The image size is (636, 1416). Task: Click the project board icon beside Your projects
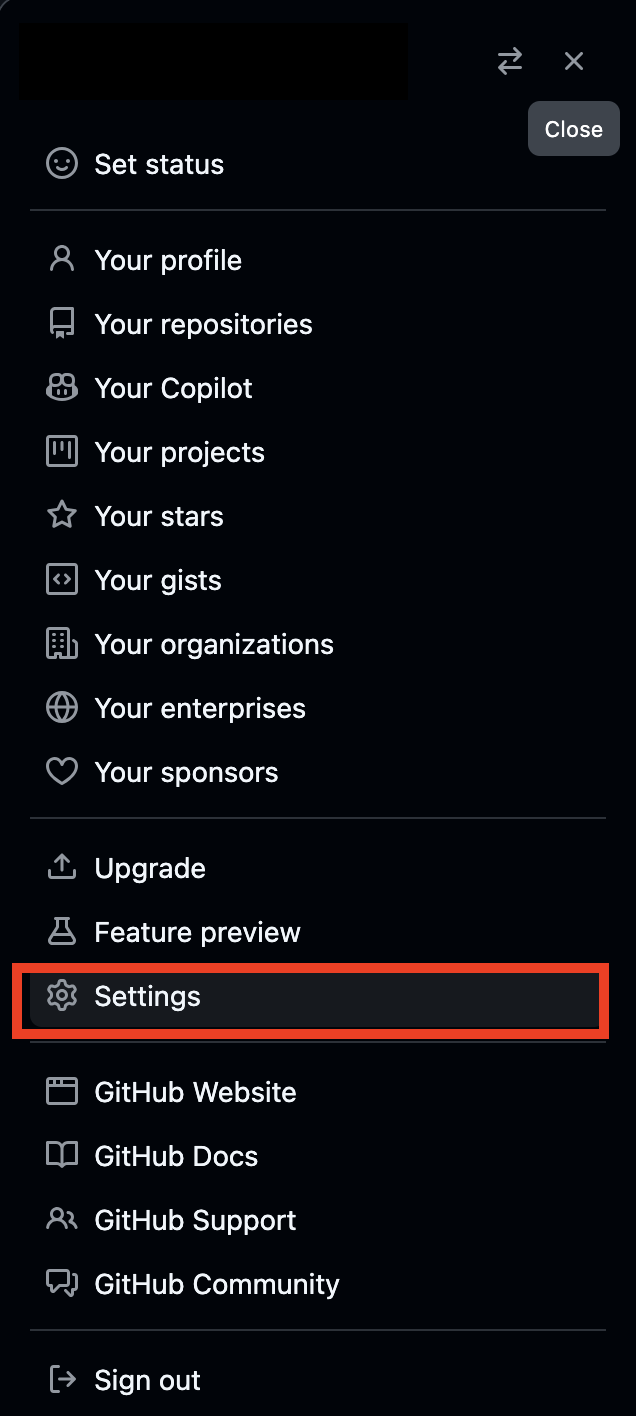62,451
